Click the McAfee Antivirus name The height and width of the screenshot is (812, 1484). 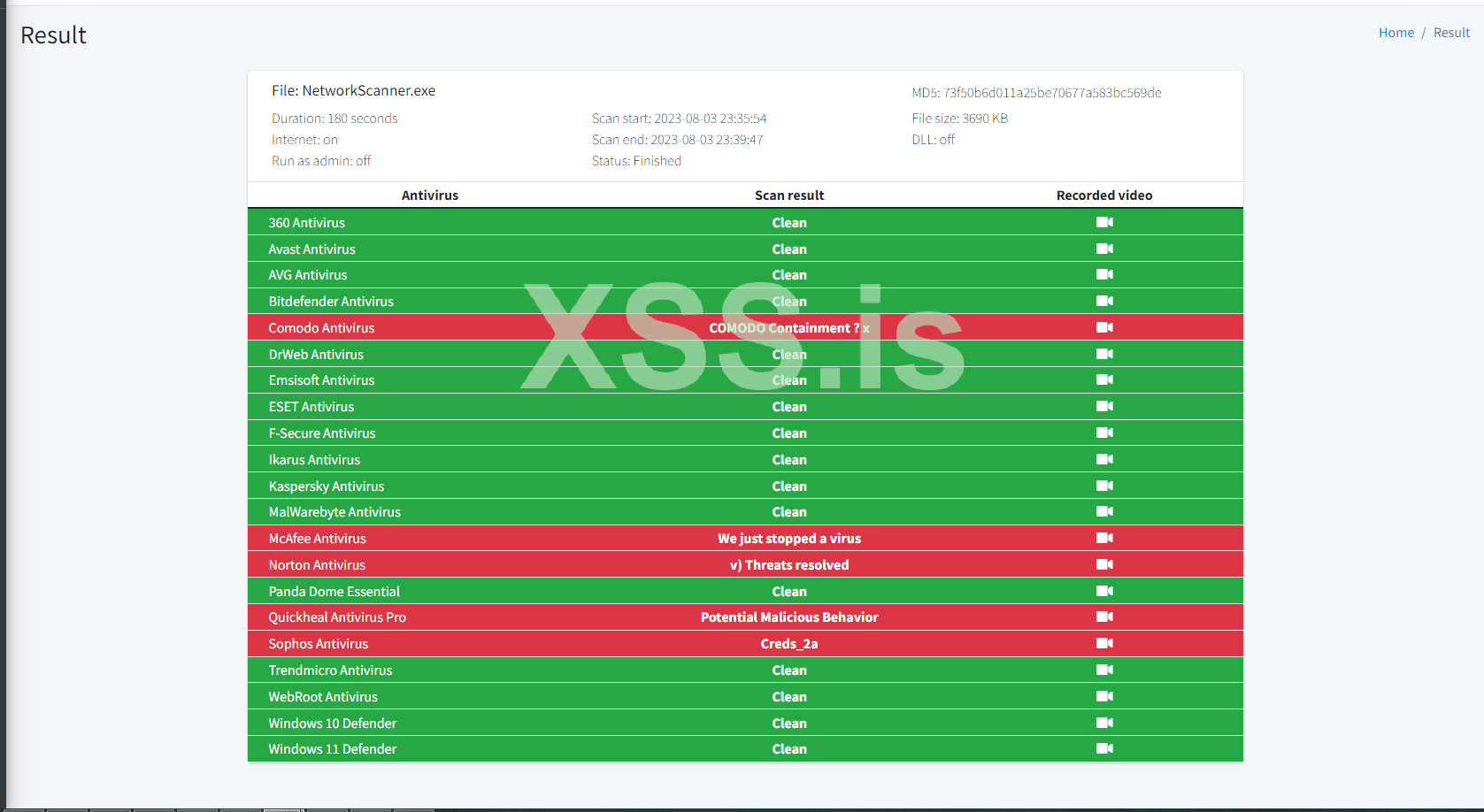317,539
